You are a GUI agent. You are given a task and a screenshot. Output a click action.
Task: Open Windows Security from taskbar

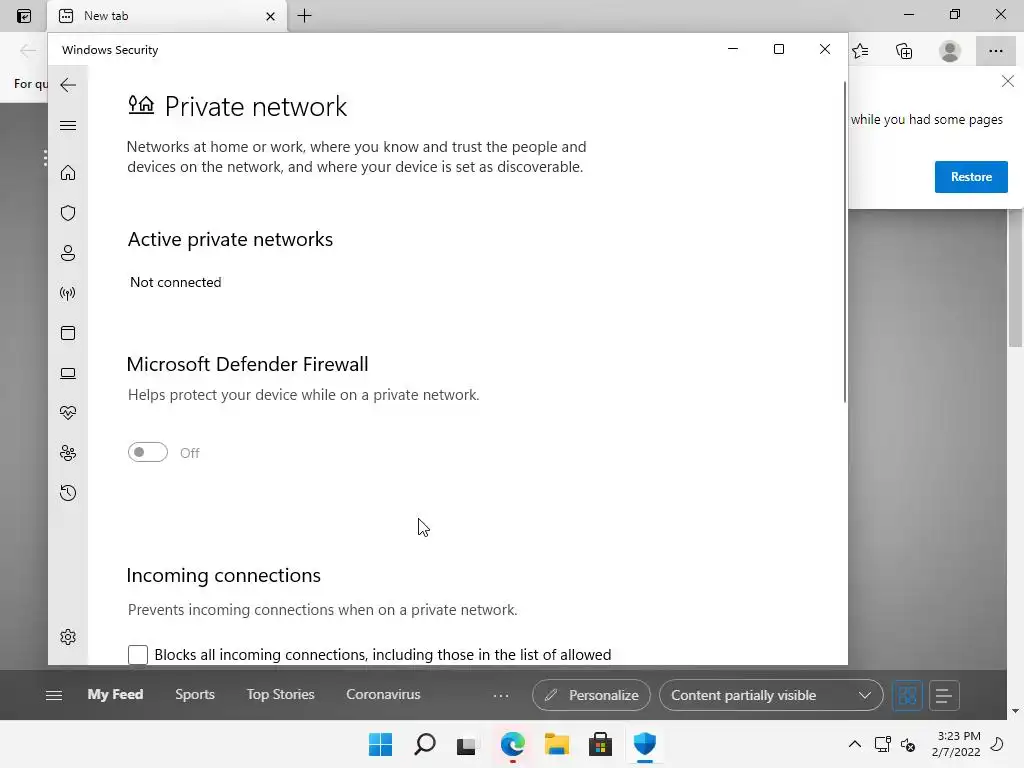point(645,744)
